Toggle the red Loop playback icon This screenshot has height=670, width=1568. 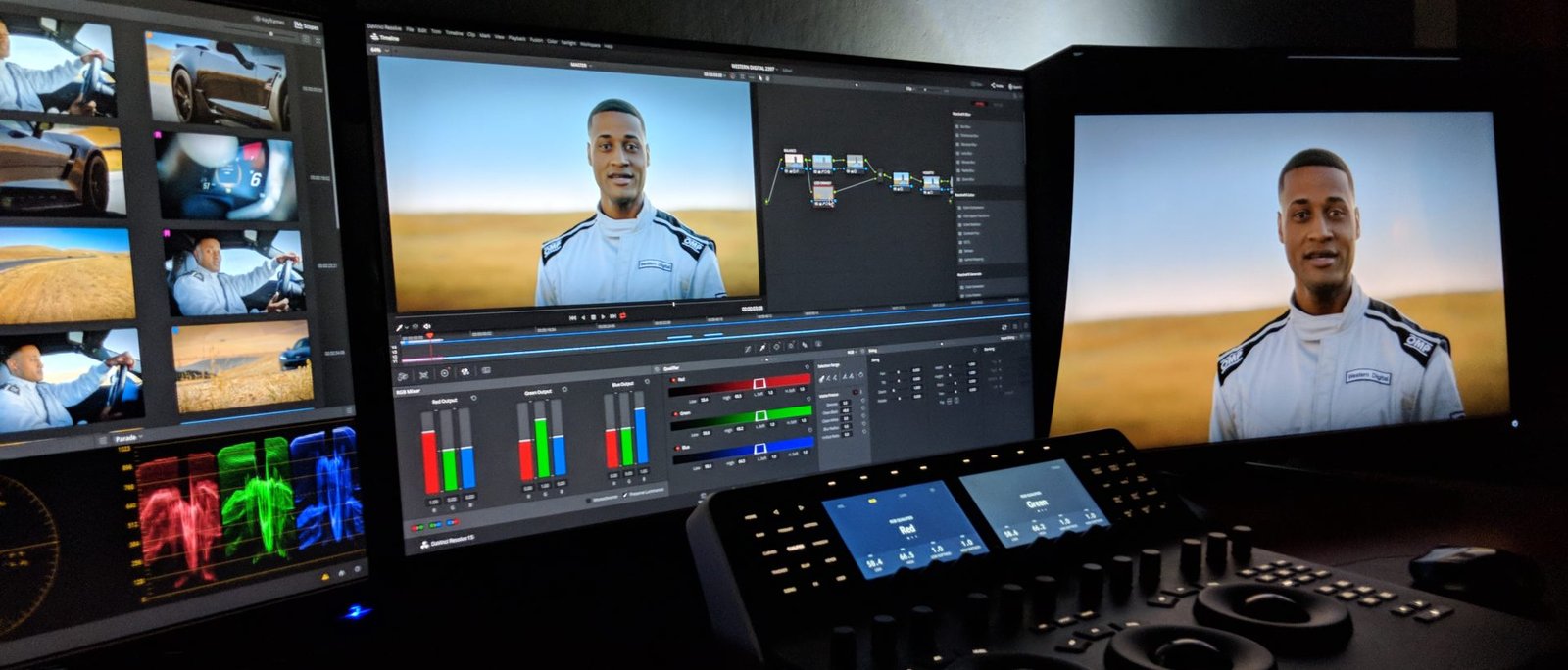point(622,316)
